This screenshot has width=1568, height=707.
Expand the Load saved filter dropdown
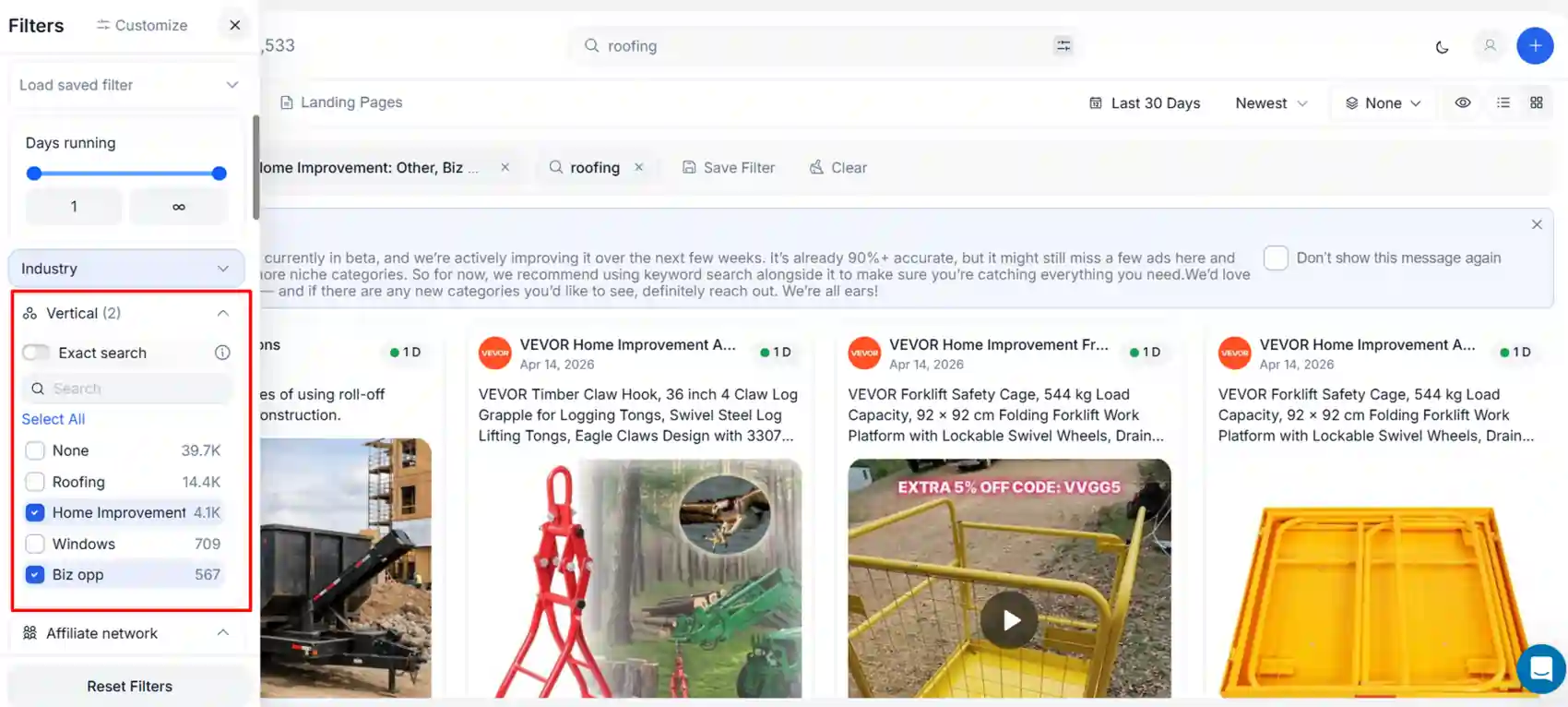[128, 85]
